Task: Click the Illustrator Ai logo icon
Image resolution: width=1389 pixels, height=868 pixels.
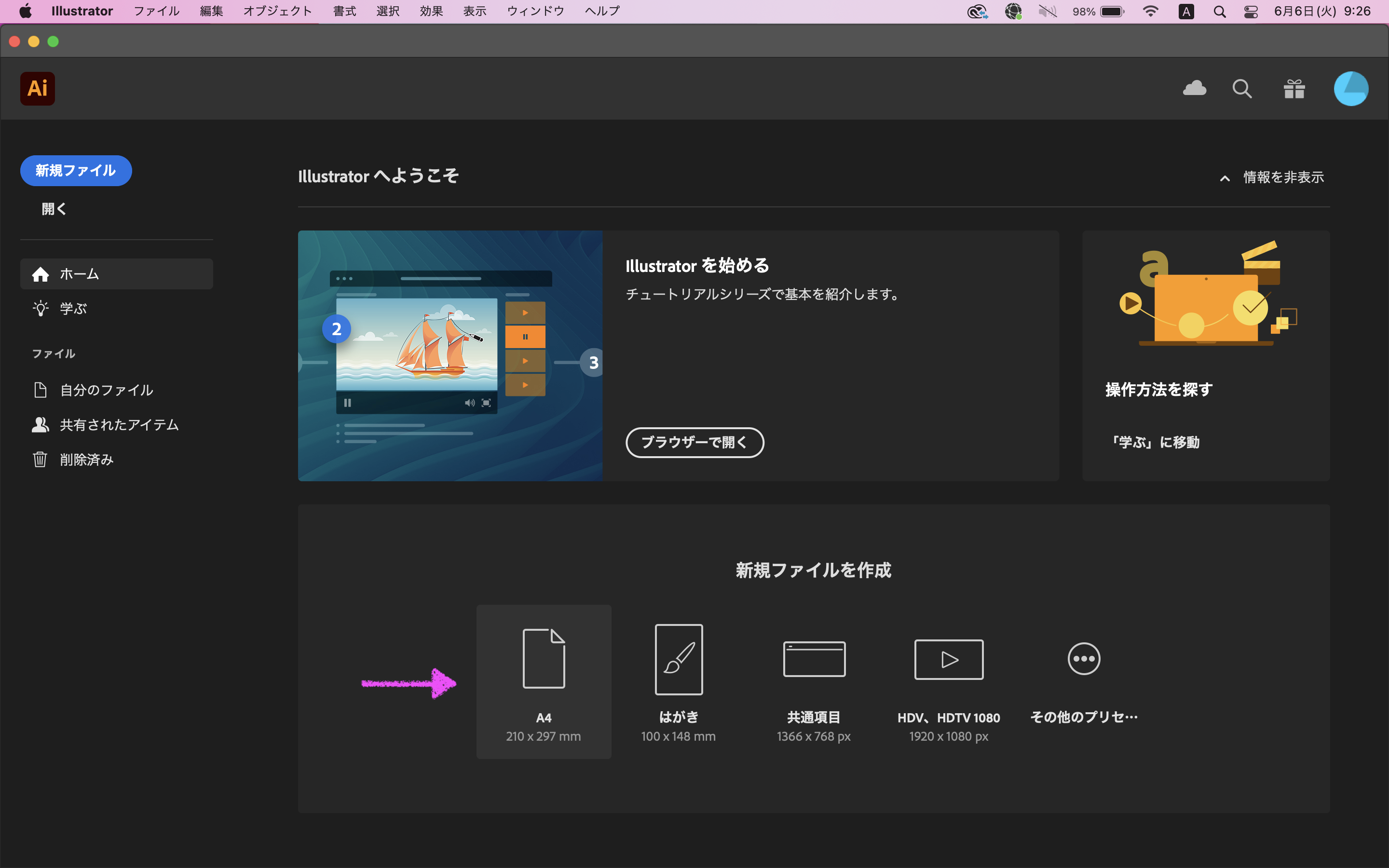Action: click(x=37, y=88)
